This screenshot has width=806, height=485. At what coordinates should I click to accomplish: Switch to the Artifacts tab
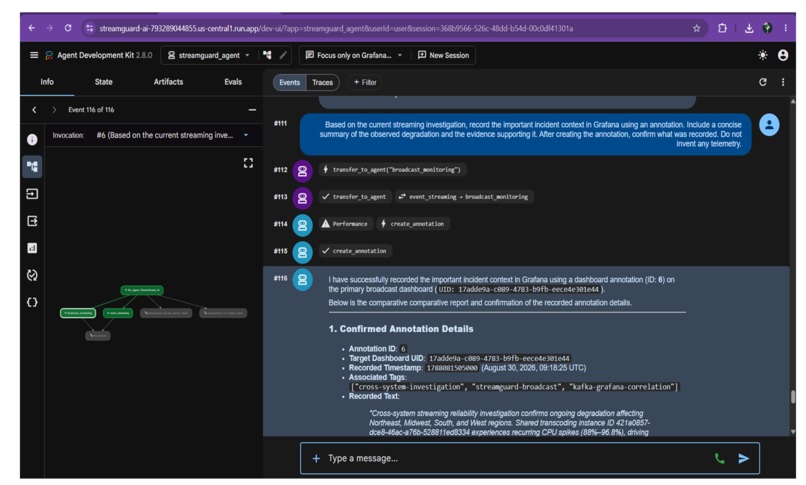pos(168,82)
